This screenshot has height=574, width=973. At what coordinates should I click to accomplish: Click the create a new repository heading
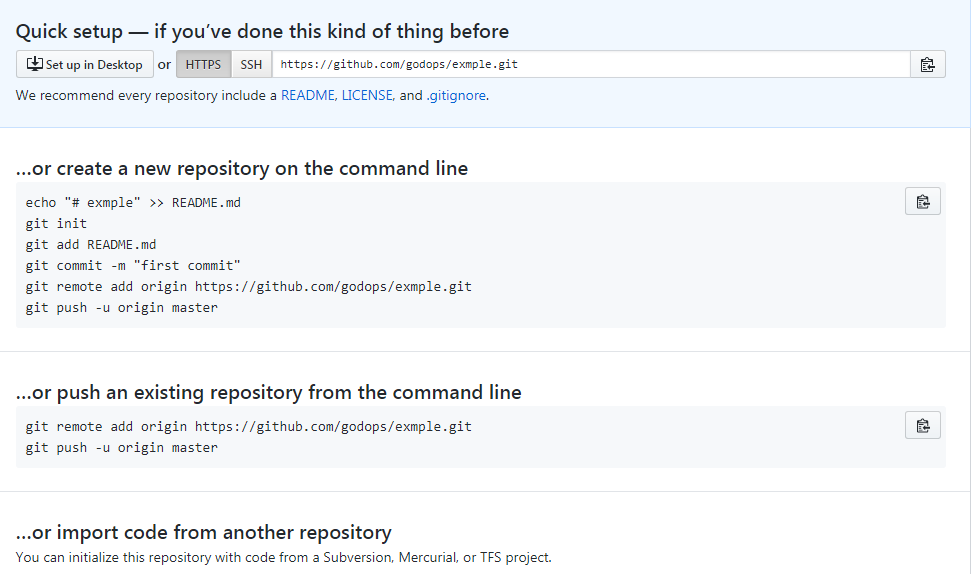coord(242,169)
